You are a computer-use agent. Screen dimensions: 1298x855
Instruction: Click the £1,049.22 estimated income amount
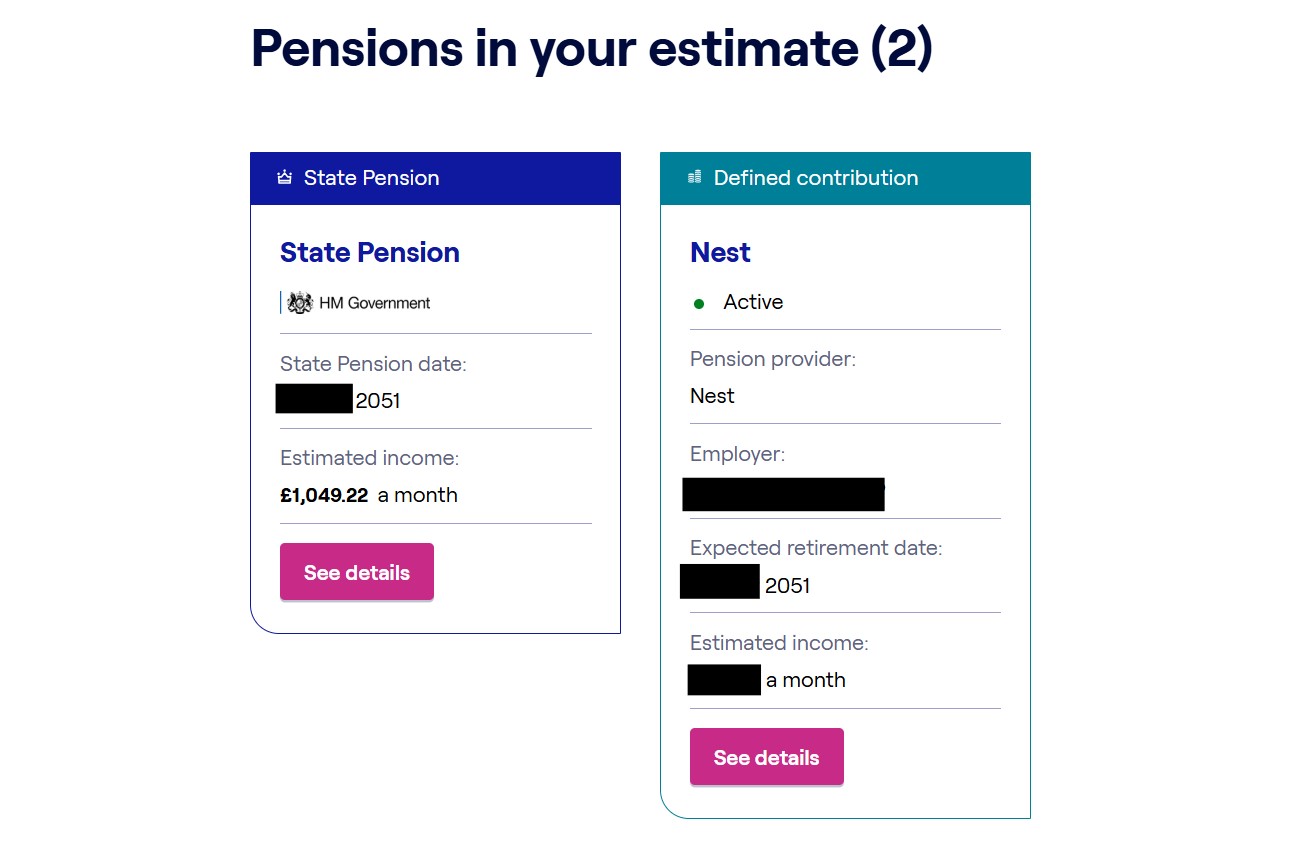point(324,495)
